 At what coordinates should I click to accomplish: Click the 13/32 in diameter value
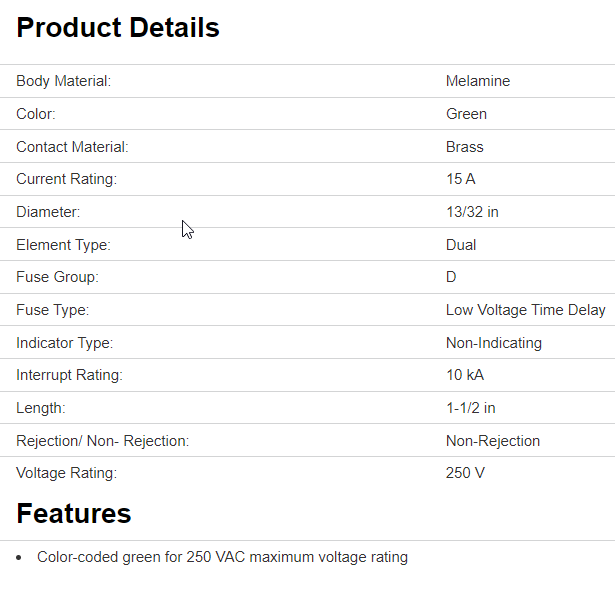[472, 212]
